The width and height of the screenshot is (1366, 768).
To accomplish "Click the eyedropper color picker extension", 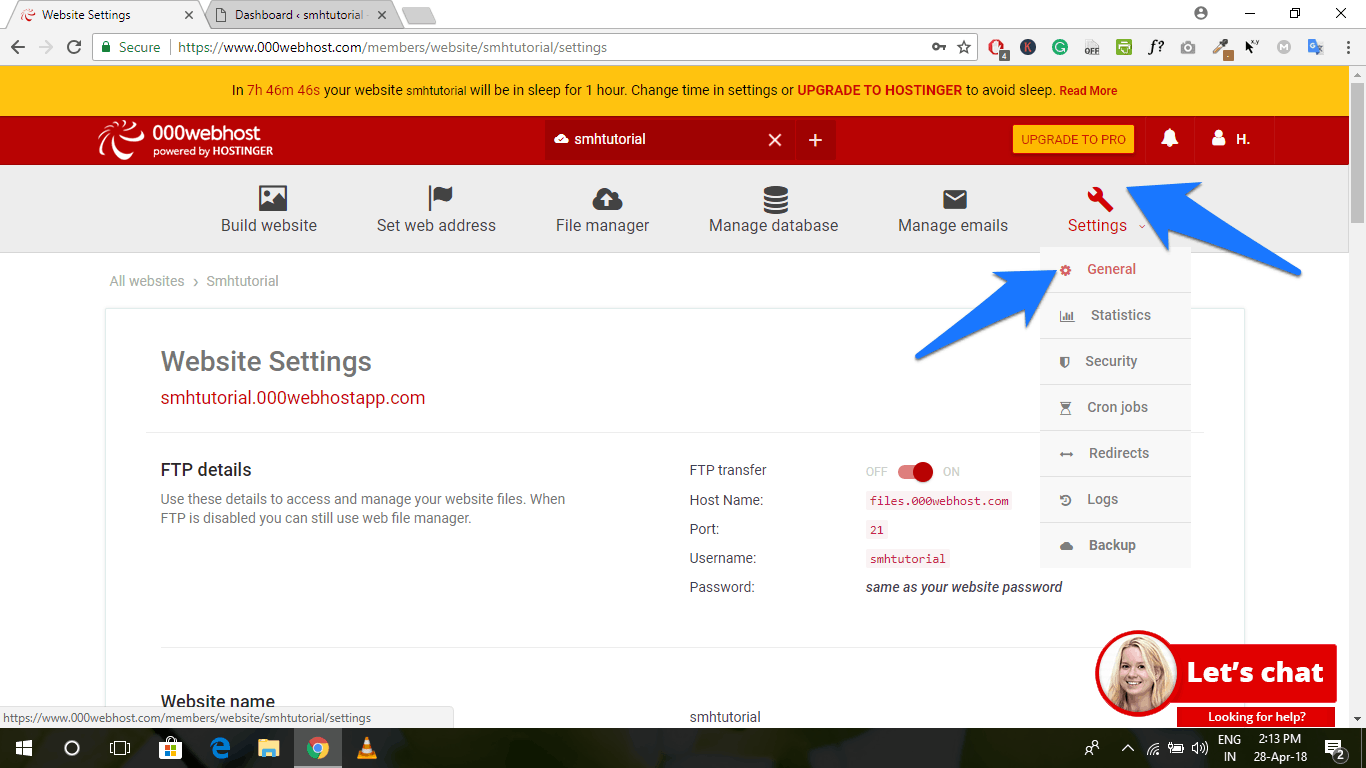I will (x=1220, y=47).
